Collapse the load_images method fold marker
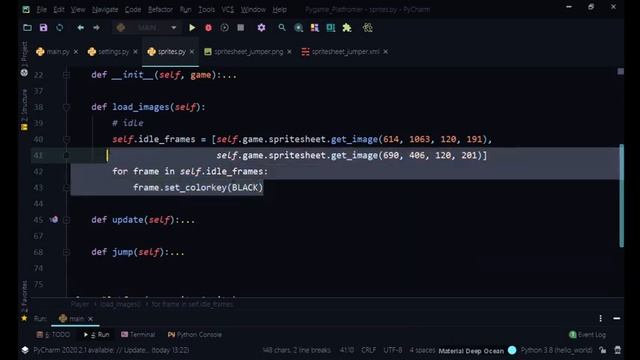 tap(66, 107)
